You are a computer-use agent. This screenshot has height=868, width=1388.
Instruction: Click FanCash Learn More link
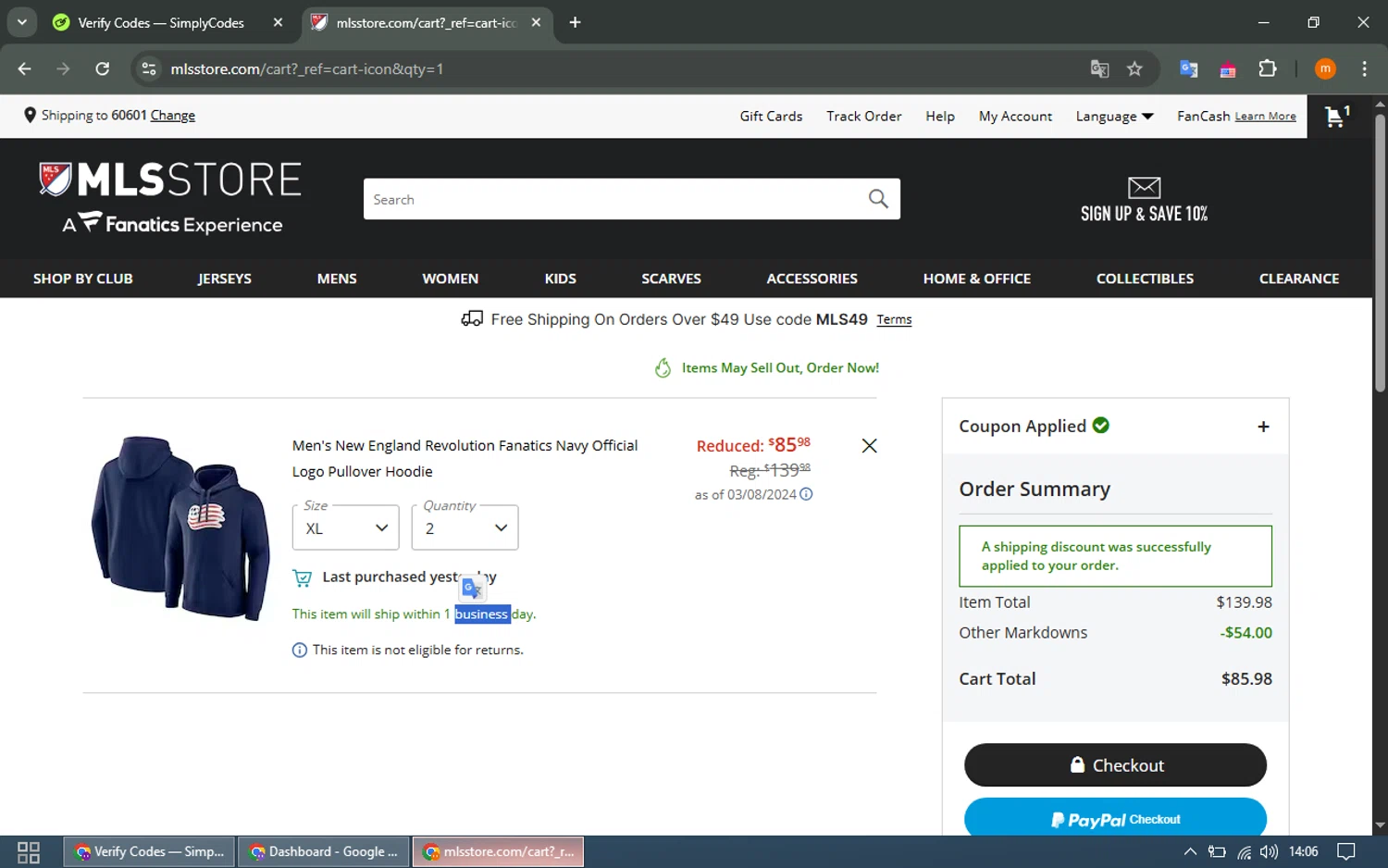click(x=1265, y=117)
